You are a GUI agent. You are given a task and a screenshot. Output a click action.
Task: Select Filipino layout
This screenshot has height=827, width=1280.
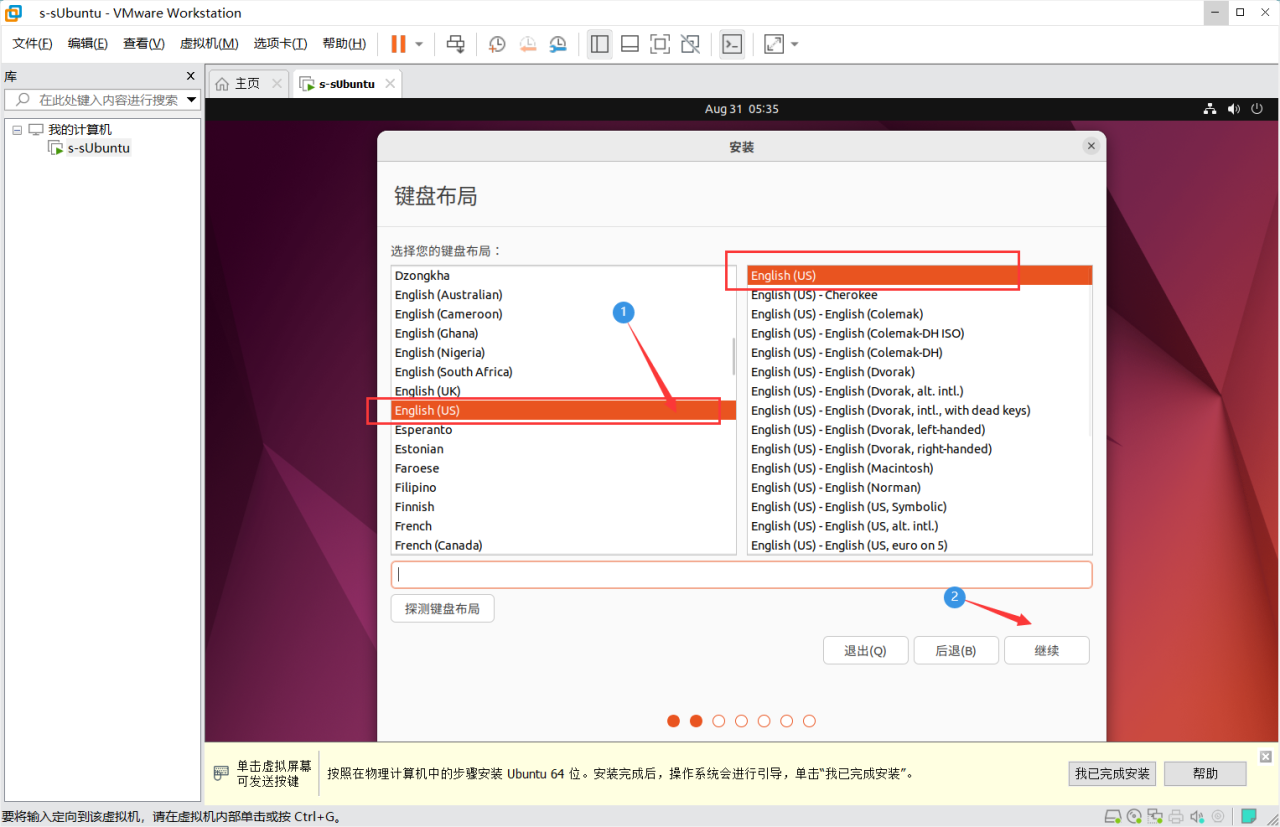(x=563, y=488)
